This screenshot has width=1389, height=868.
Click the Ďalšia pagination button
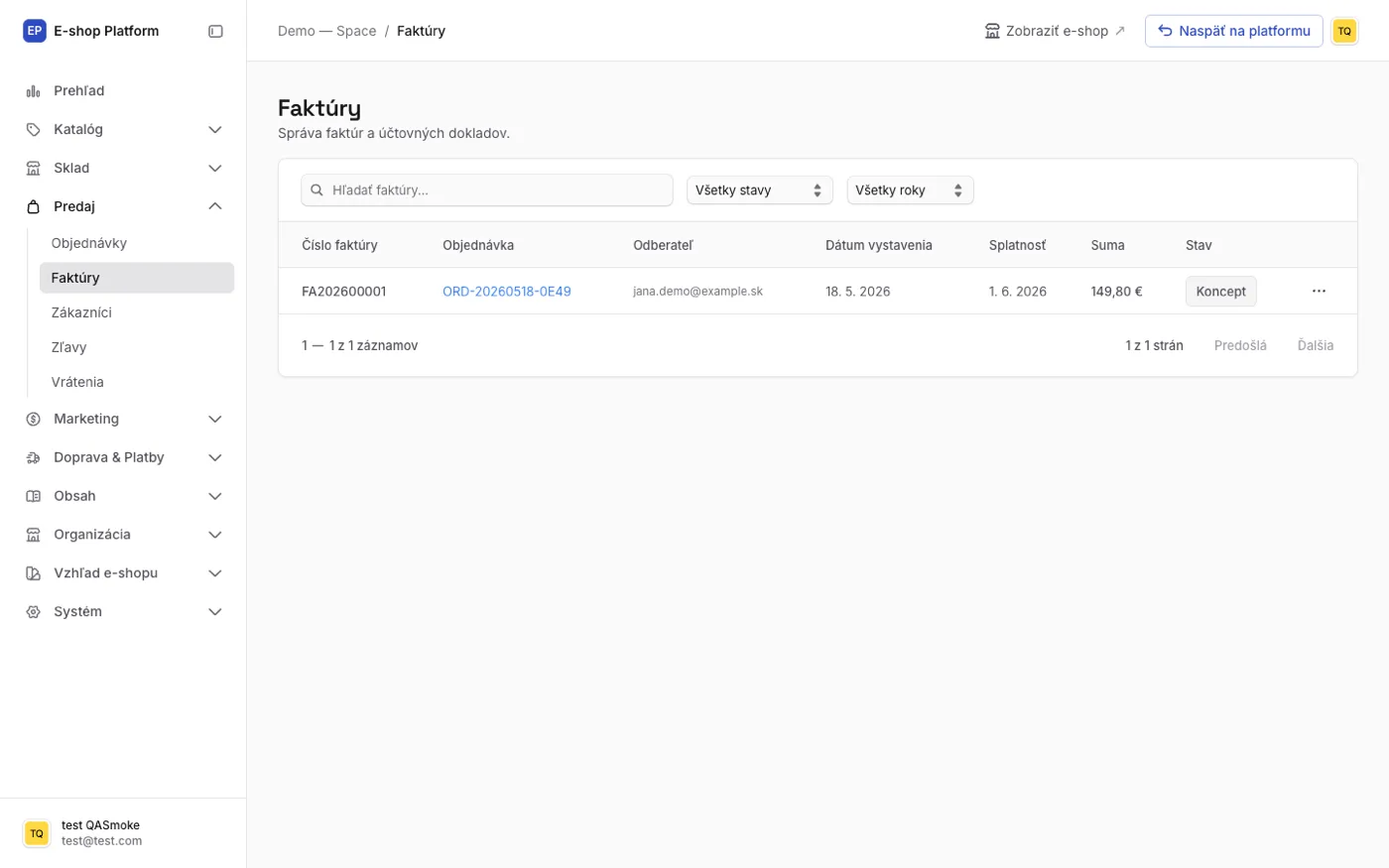coord(1316,345)
